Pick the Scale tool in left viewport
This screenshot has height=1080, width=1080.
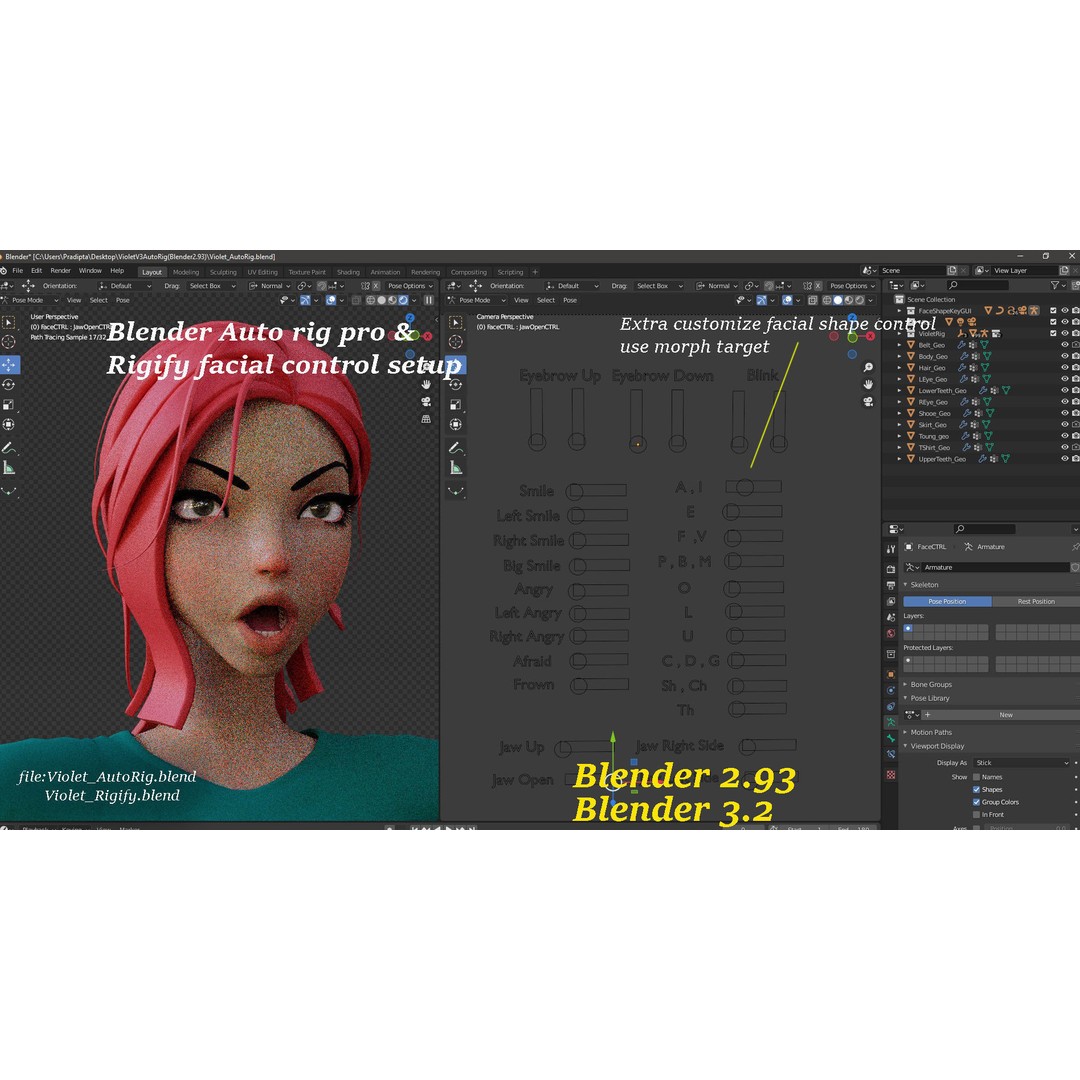[9, 405]
